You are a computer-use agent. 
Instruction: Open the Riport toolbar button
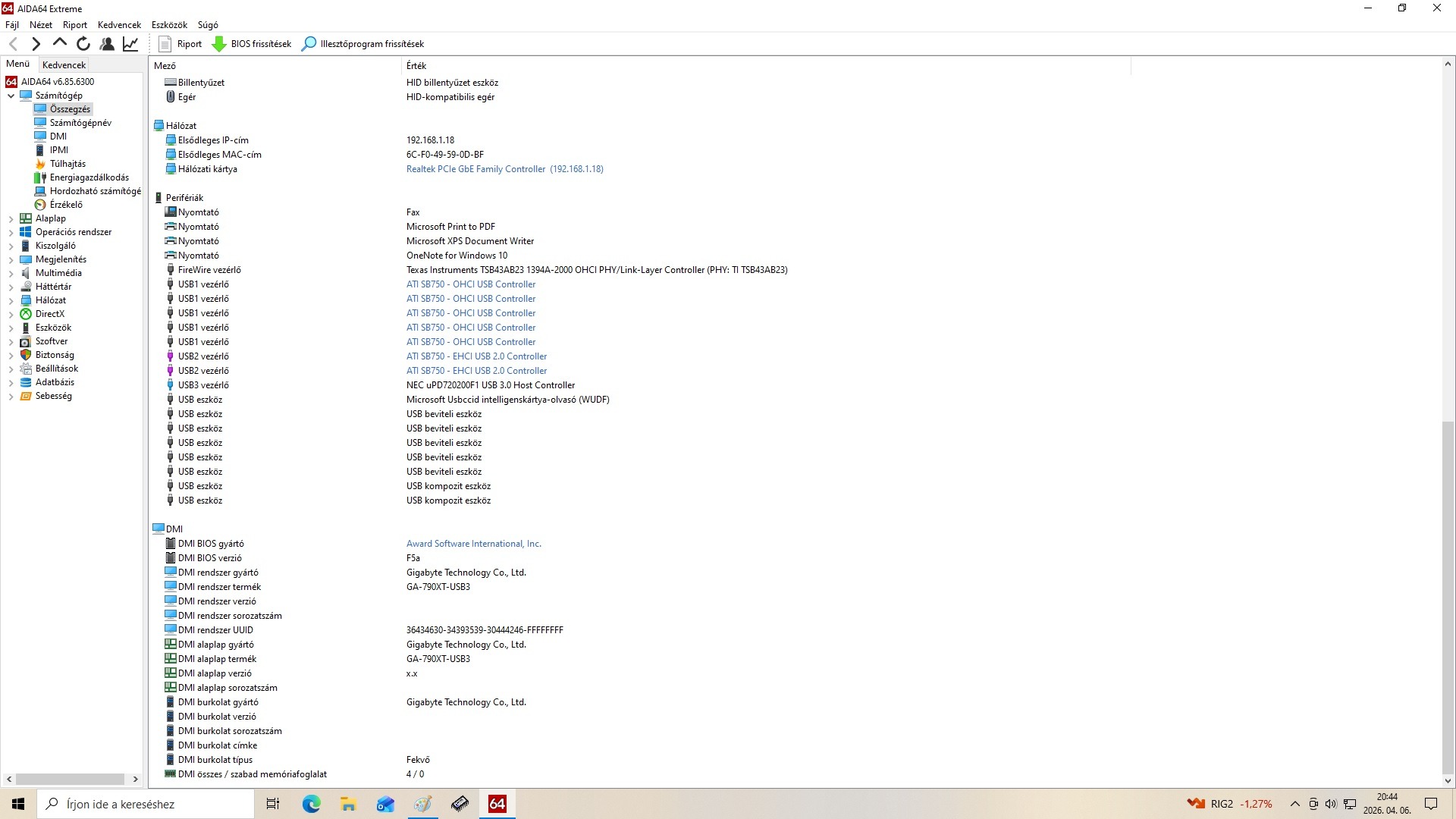(x=180, y=44)
